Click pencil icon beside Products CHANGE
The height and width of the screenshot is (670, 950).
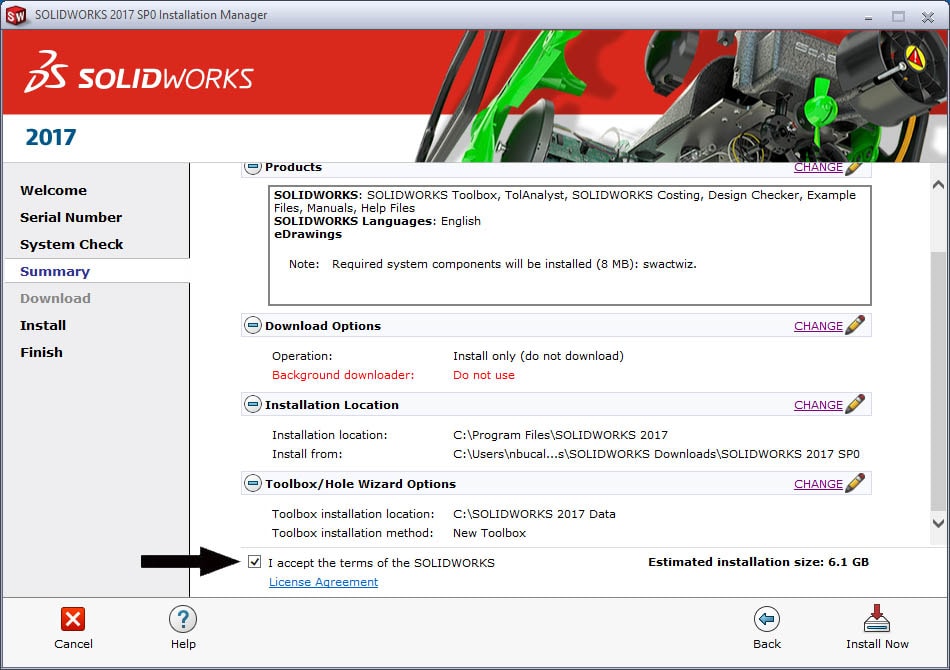tap(854, 168)
